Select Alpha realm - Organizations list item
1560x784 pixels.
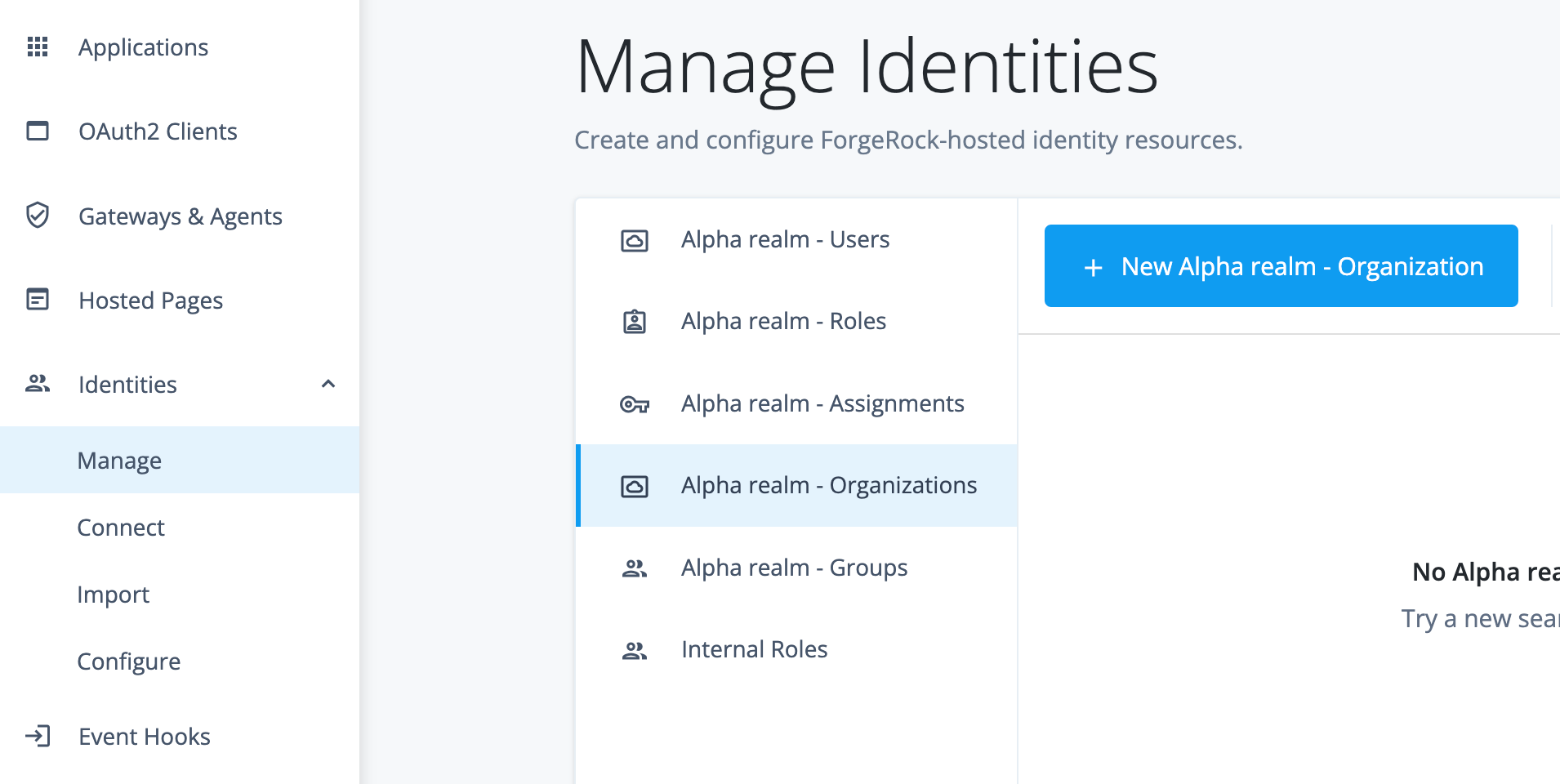[796, 485]
